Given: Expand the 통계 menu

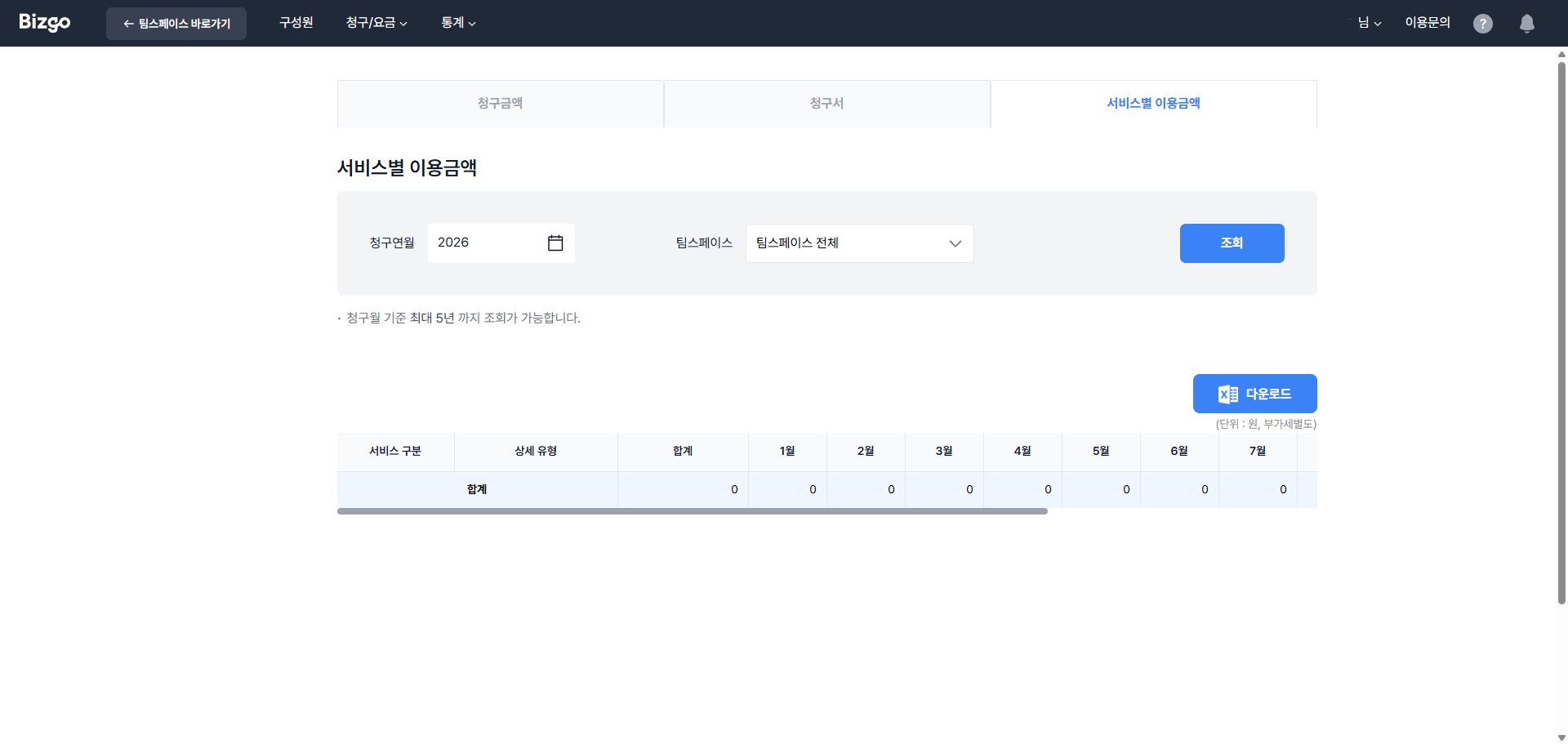Looking at the screenshot, I should (458, 23).
